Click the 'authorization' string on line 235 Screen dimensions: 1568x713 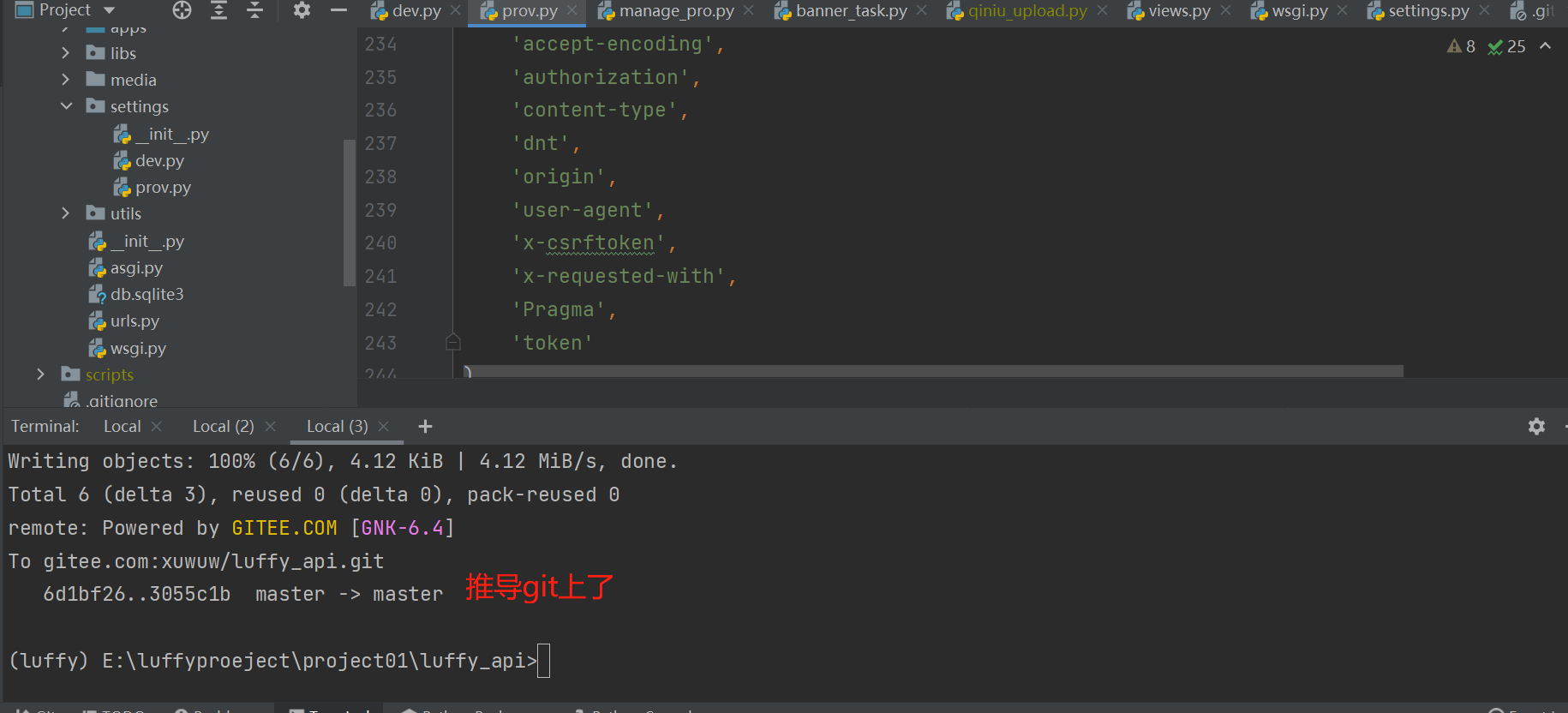pyautogui.click(x=600, y=77)
